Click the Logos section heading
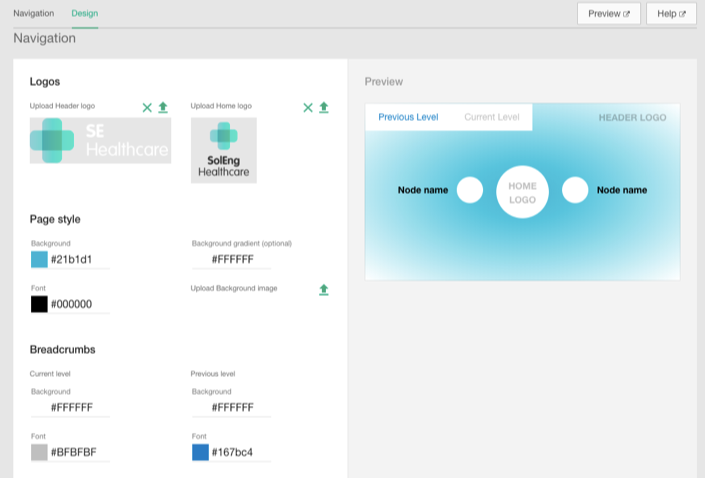705x478 pixels. (45, 81)
